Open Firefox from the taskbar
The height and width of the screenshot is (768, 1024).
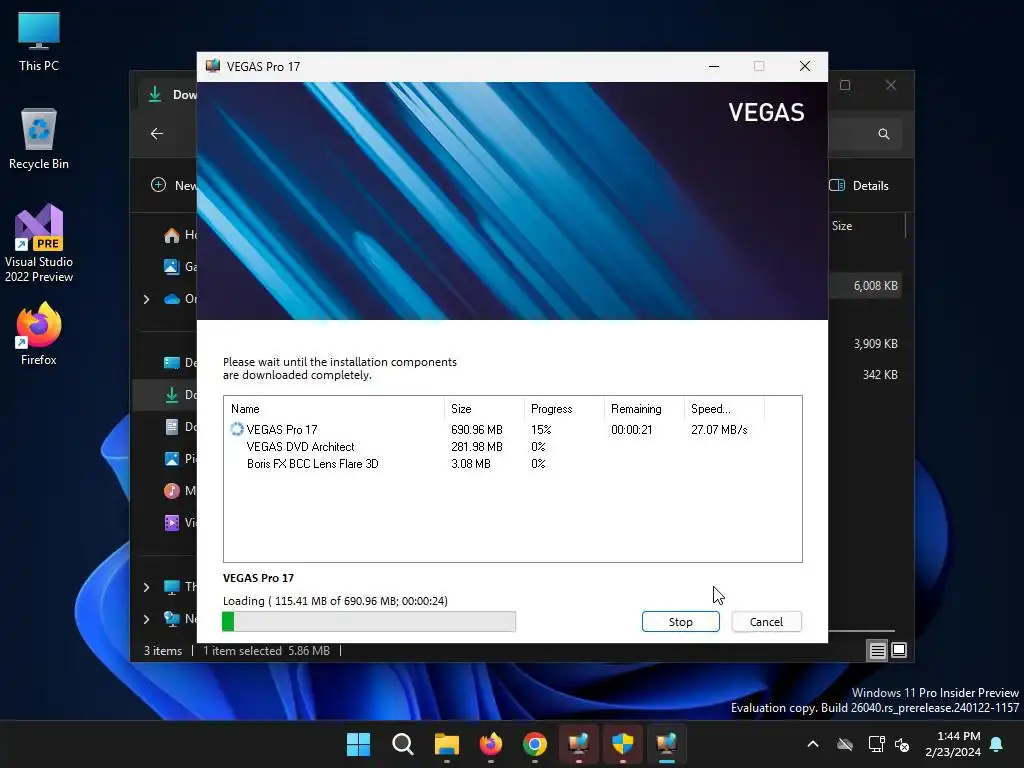[x=490, y=744]
